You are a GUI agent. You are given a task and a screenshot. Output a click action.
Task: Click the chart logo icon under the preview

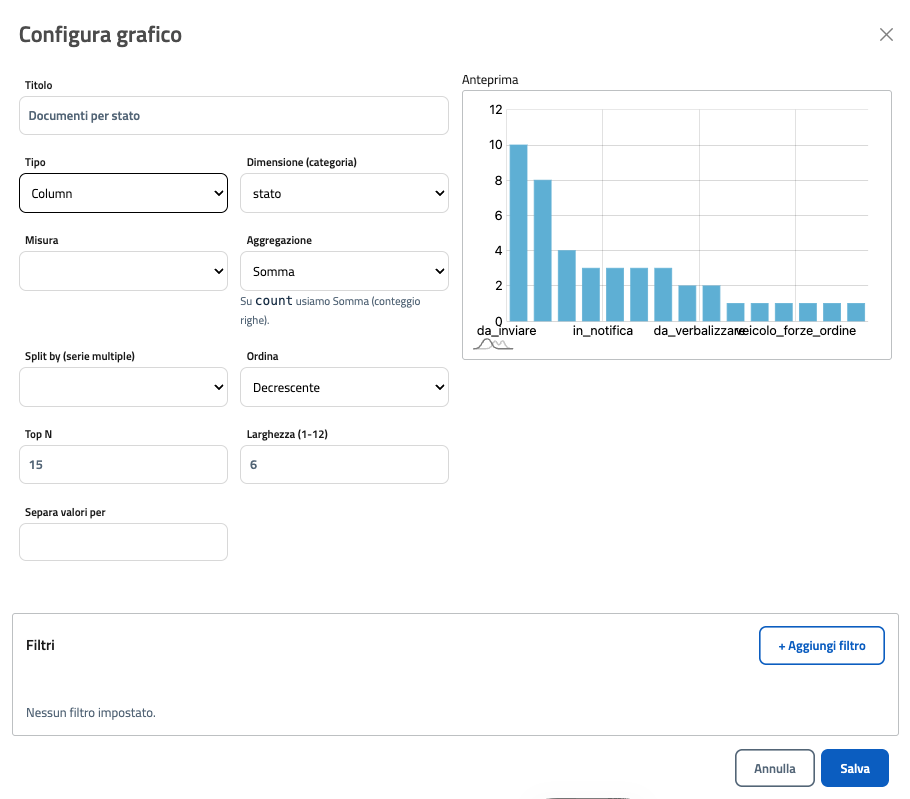tap(492, 345)
